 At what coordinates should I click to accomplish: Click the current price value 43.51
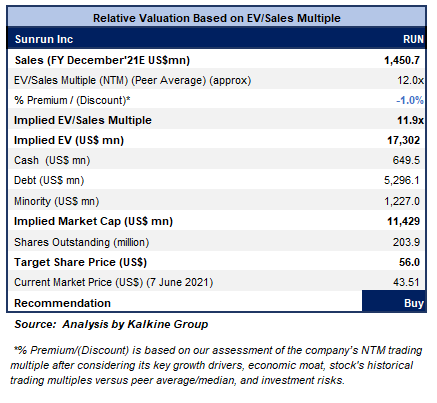coord(406,282)
